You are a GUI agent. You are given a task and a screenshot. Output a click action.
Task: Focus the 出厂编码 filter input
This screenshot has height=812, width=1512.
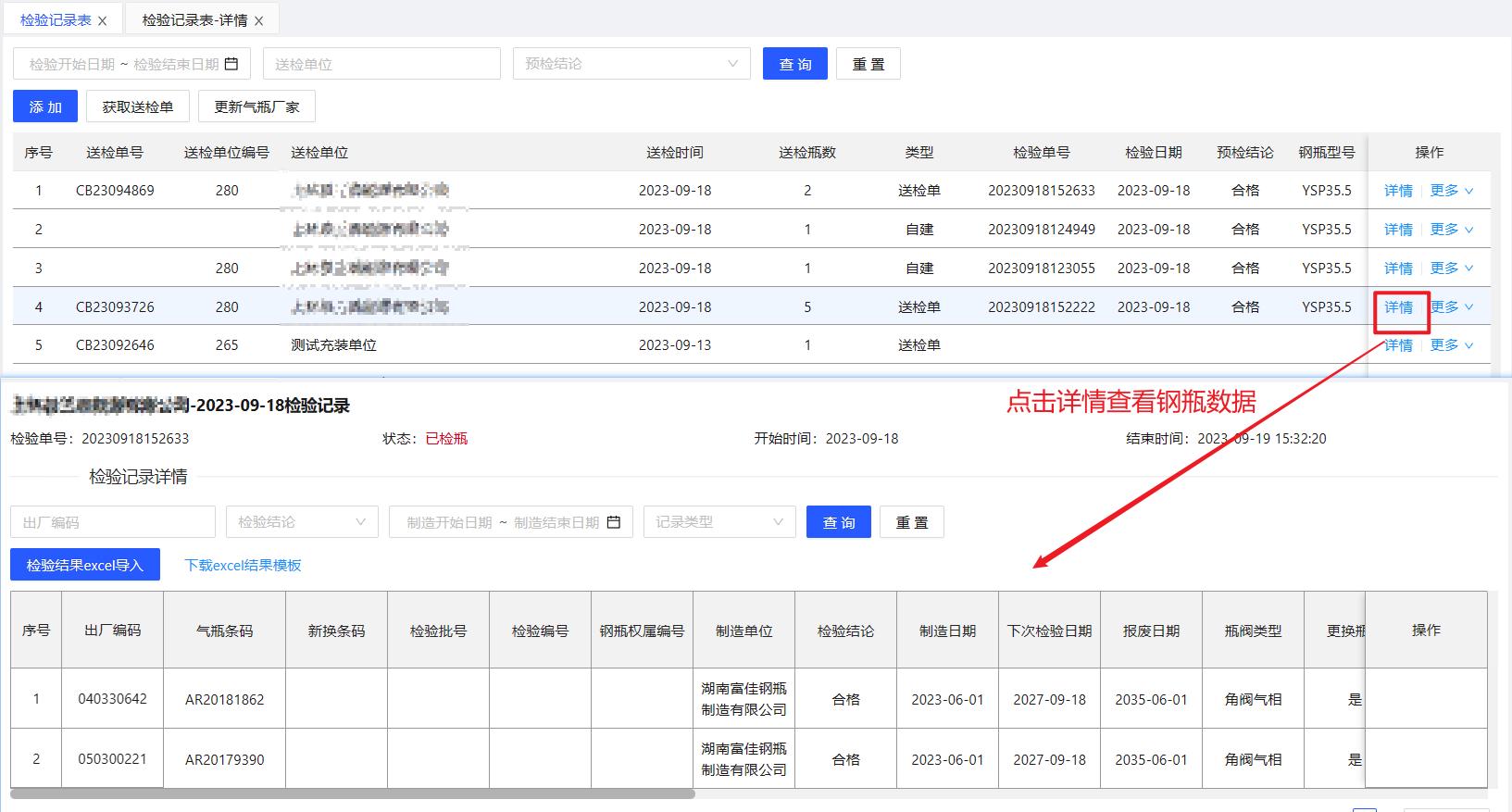pyautogui.click(x=113, y=522)
